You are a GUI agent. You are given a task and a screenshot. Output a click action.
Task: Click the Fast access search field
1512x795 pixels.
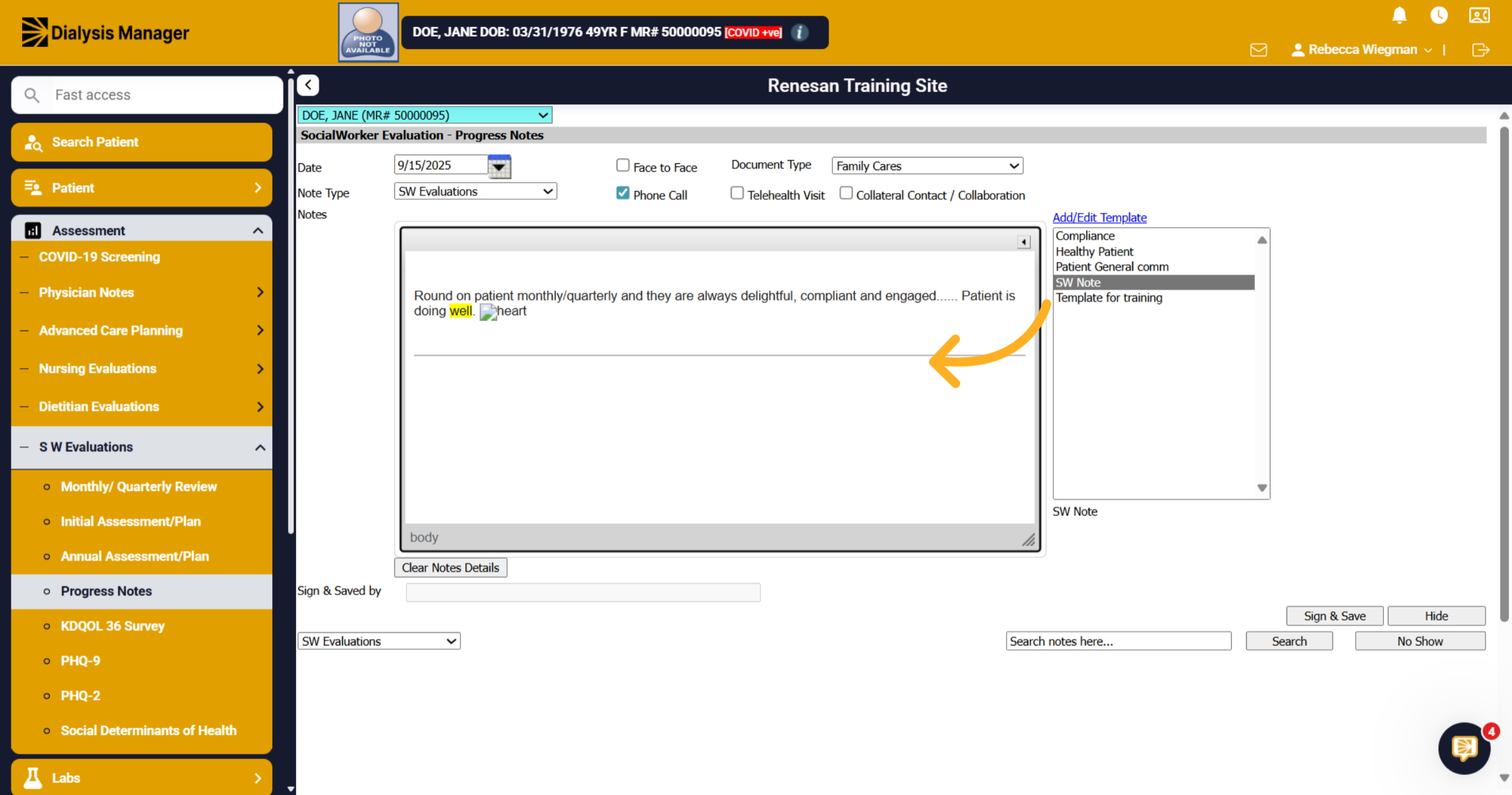(x=147, y=95)
